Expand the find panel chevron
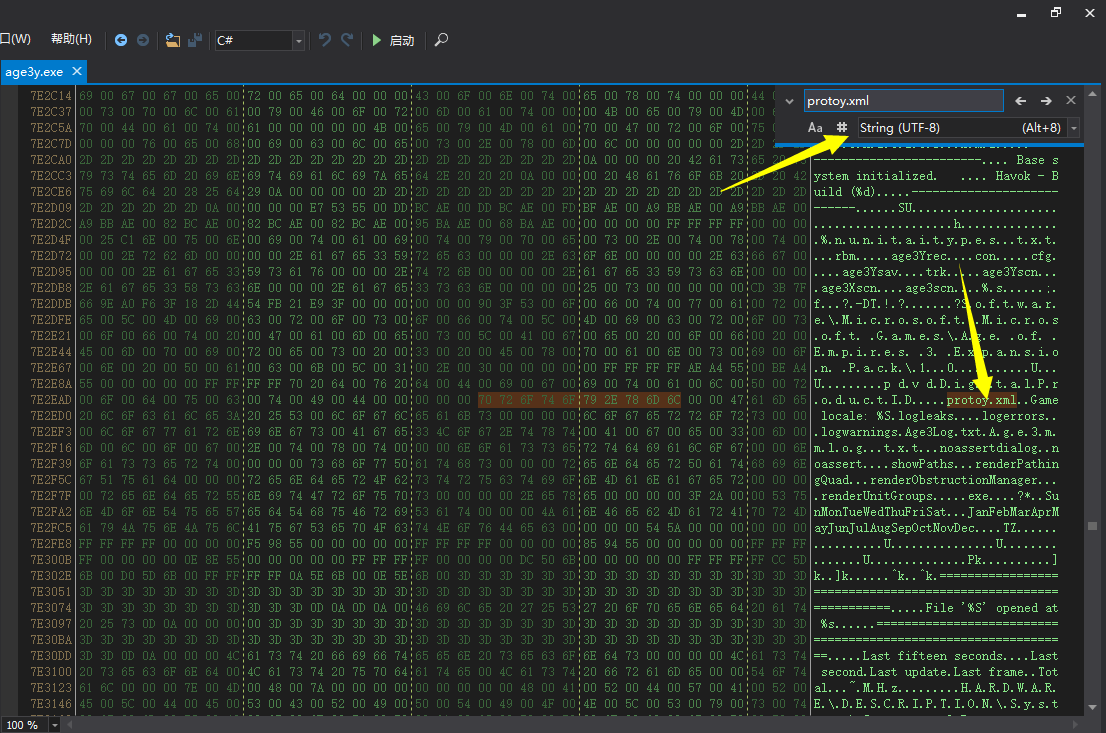The width and height of the screenshot is (1106, 733). [x=789, y=101]
